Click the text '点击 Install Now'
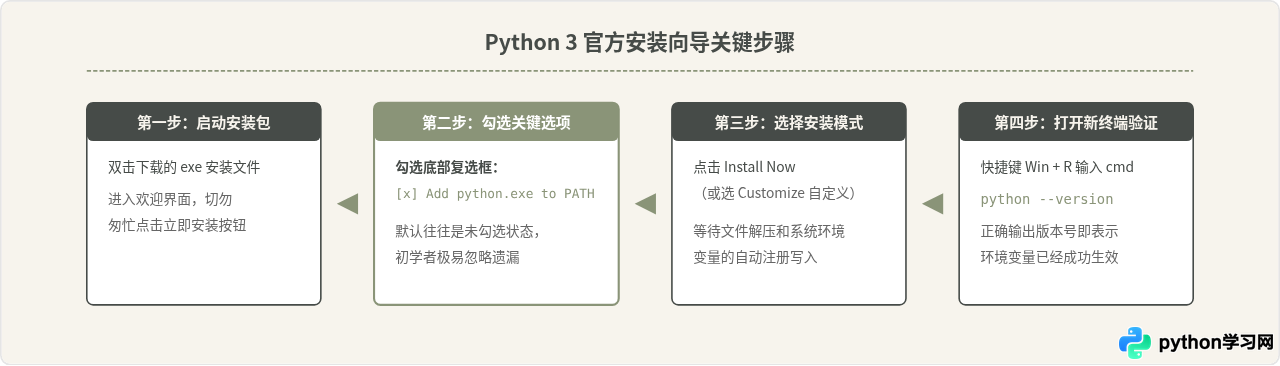 tap(745, 167)
